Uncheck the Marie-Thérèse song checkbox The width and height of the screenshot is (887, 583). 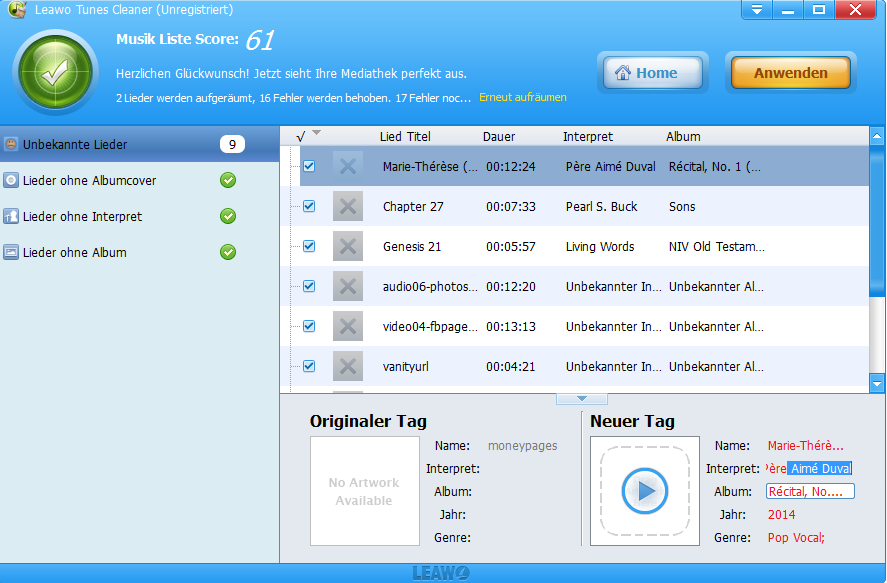pyautogui.click(x=309, y=166)
